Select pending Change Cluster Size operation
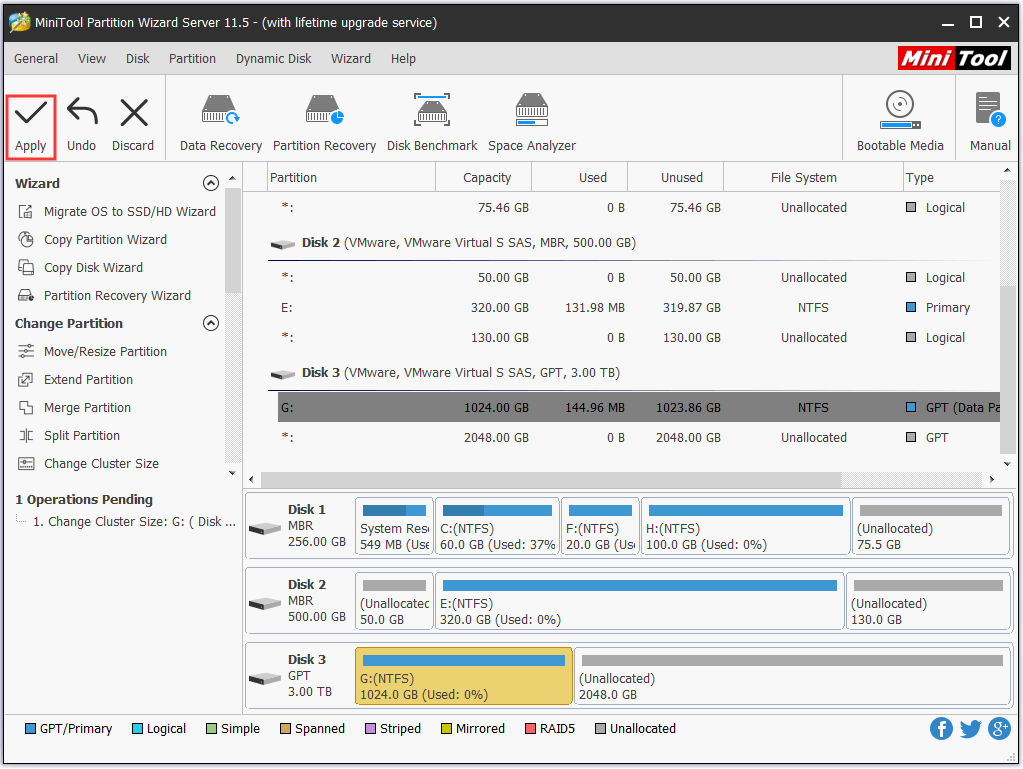Viewport: 1023px width, 769px height. [134, 522]
